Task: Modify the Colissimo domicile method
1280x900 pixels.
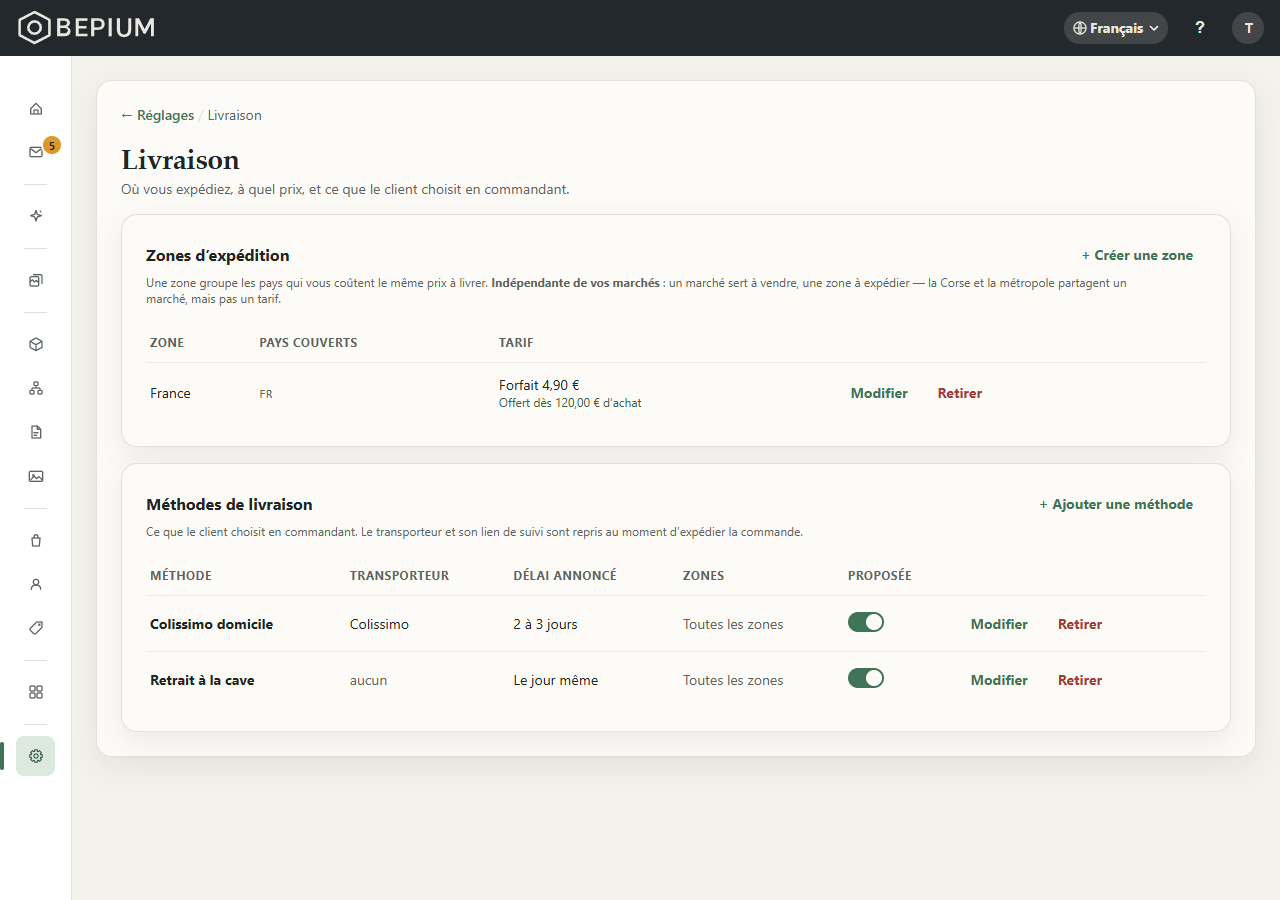Action: [x=999, y=624]
